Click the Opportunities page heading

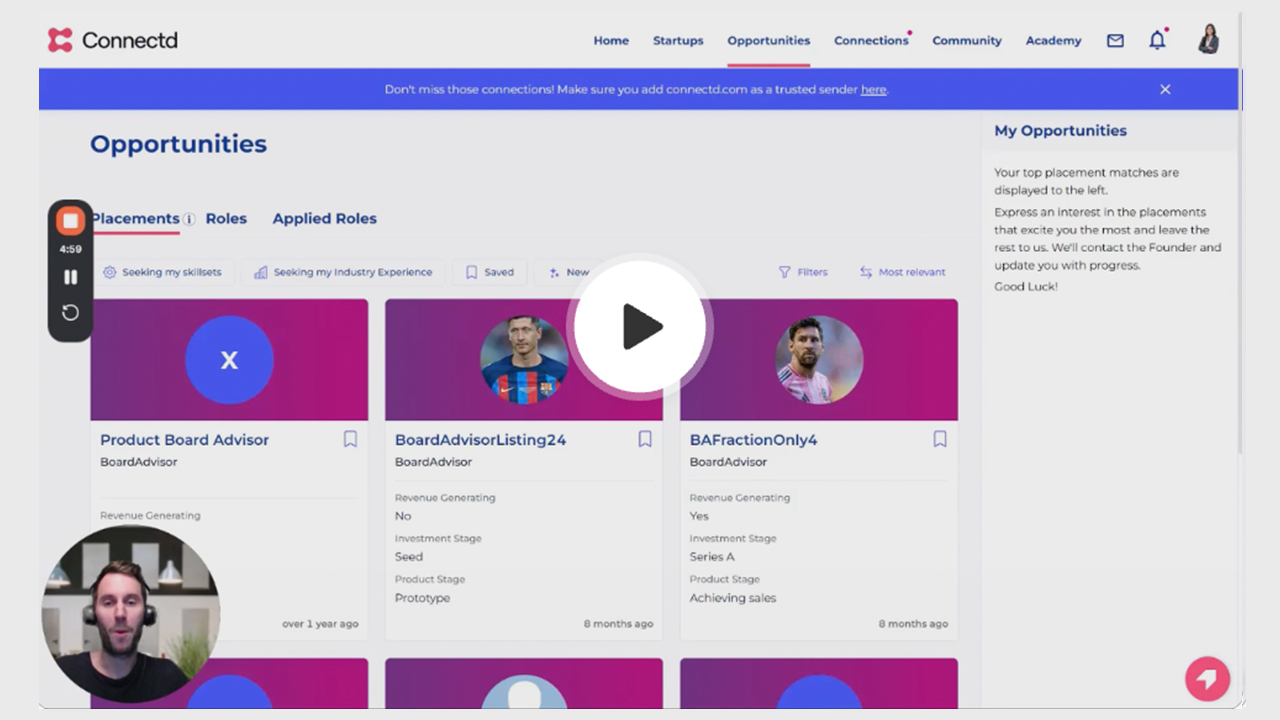(178, 144)
